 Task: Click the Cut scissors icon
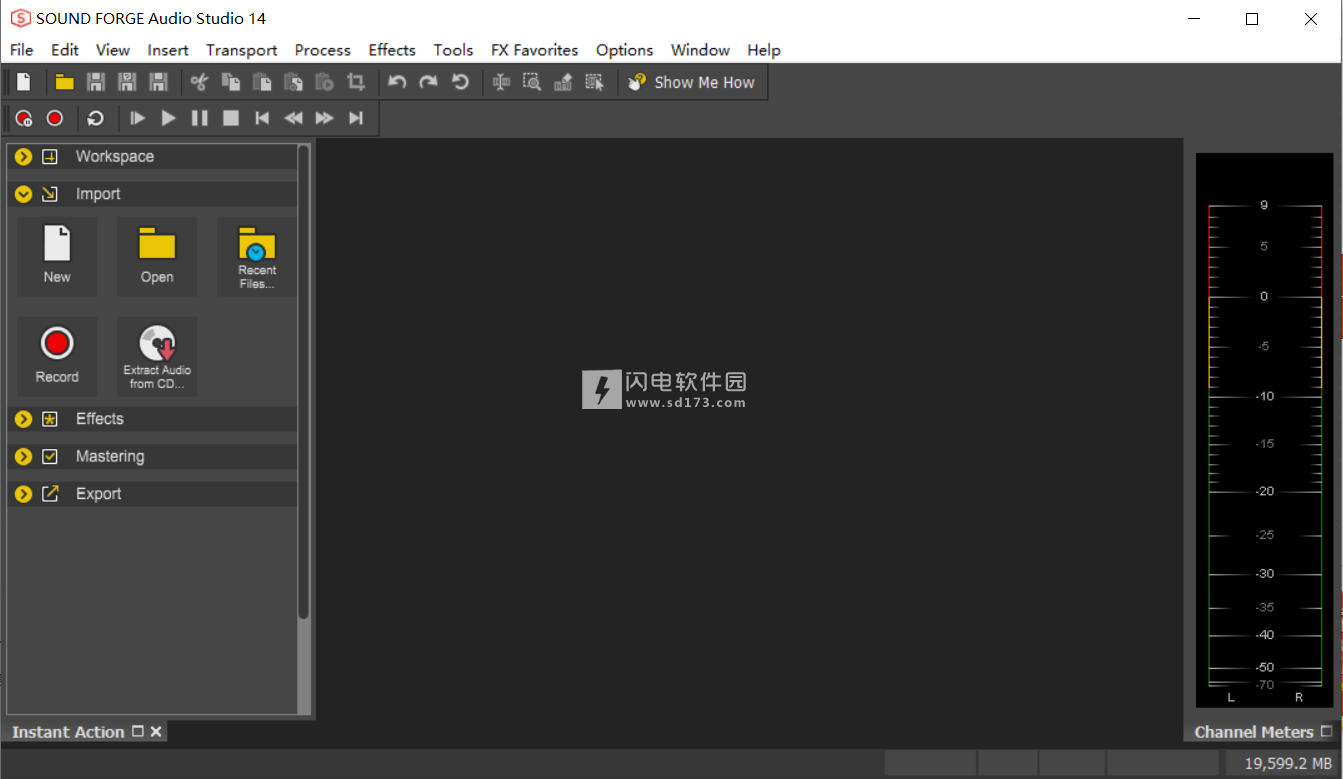coord(199,82)
